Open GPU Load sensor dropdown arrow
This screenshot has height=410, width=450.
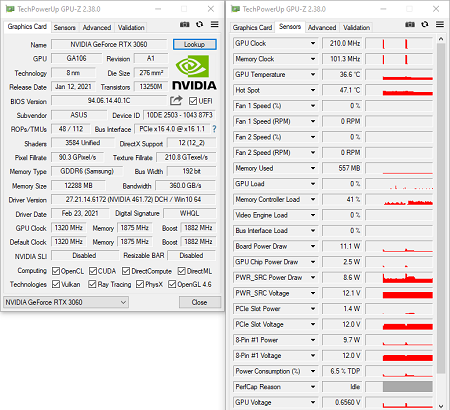(x=313, y=184)
